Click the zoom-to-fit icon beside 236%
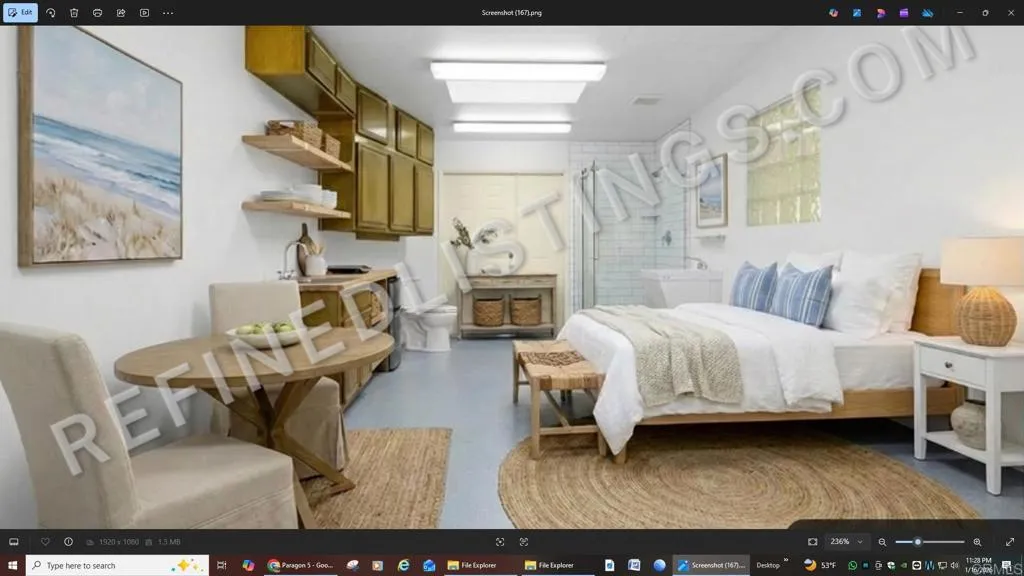This screenshot has height=576, width=1024. (x=813, y=542)
